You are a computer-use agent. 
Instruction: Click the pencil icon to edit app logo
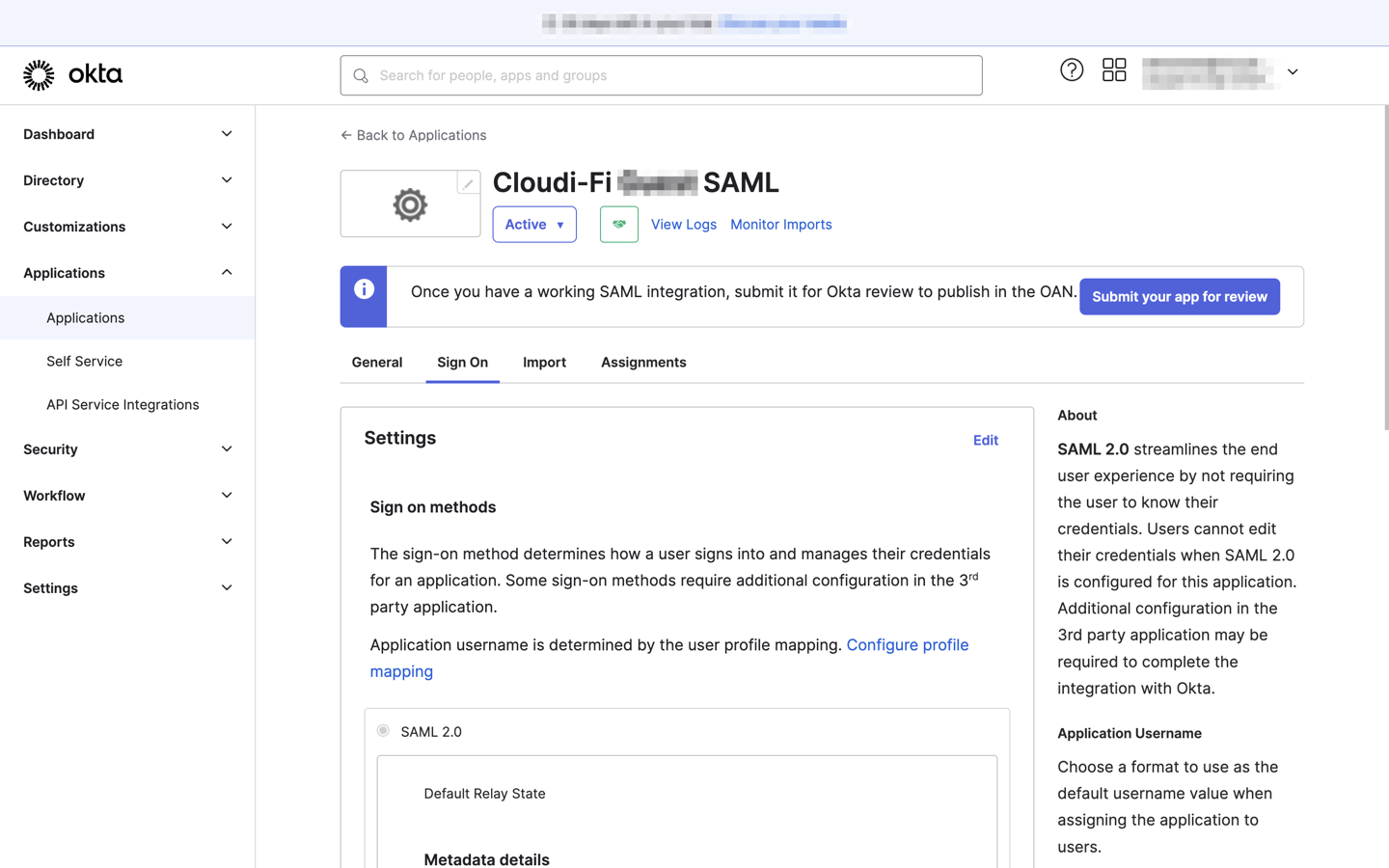468,182
